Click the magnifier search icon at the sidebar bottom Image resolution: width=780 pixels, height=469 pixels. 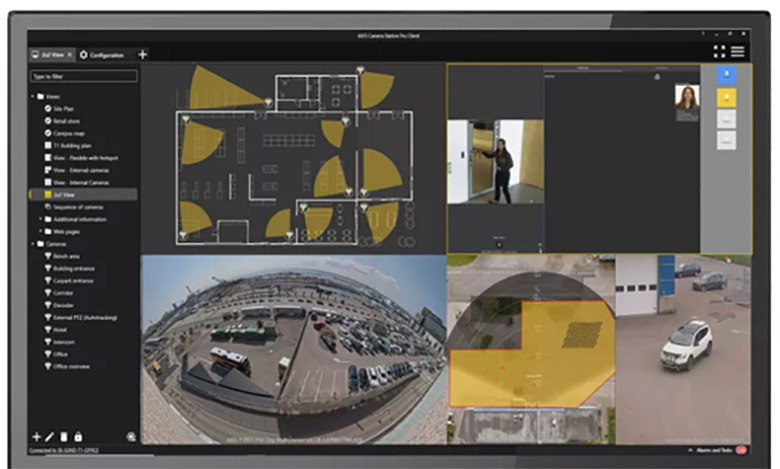click(x=131, y=437)
